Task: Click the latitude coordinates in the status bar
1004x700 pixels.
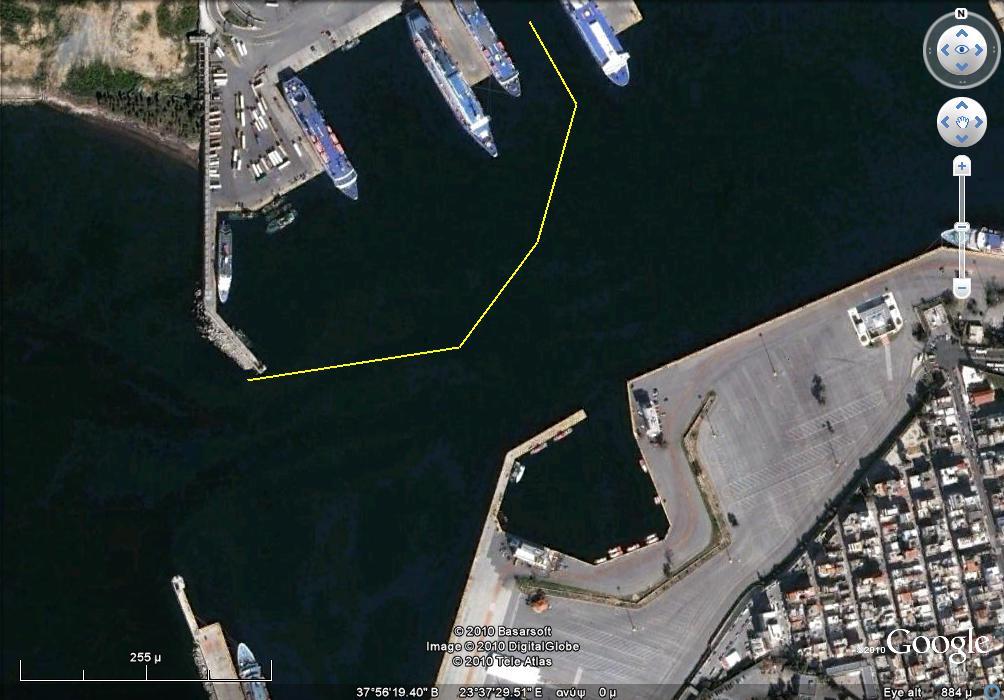Action: pyautogui.click(x=397, y=692)
